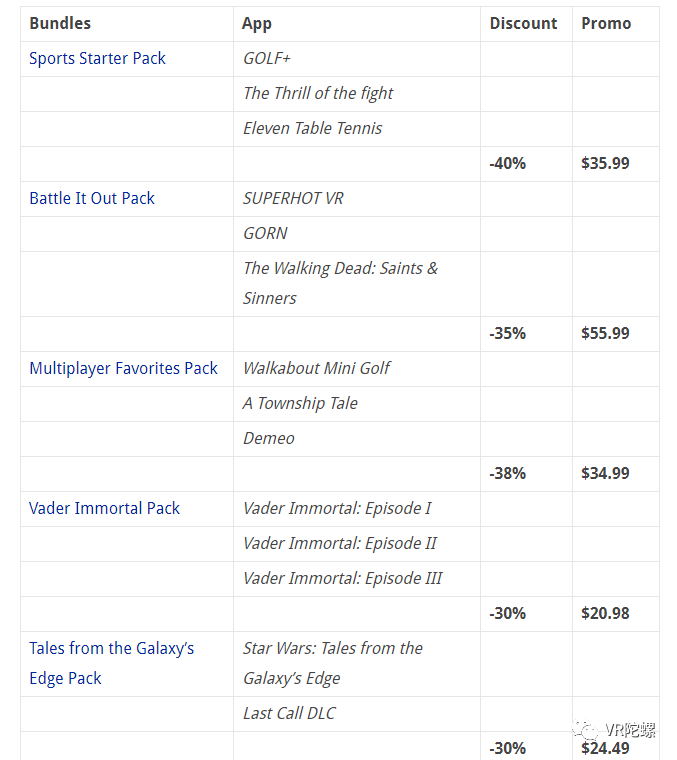Screen dimensions: 677x760
Task: Select The Thrill of the fight entry
Action: pos(318,93)
